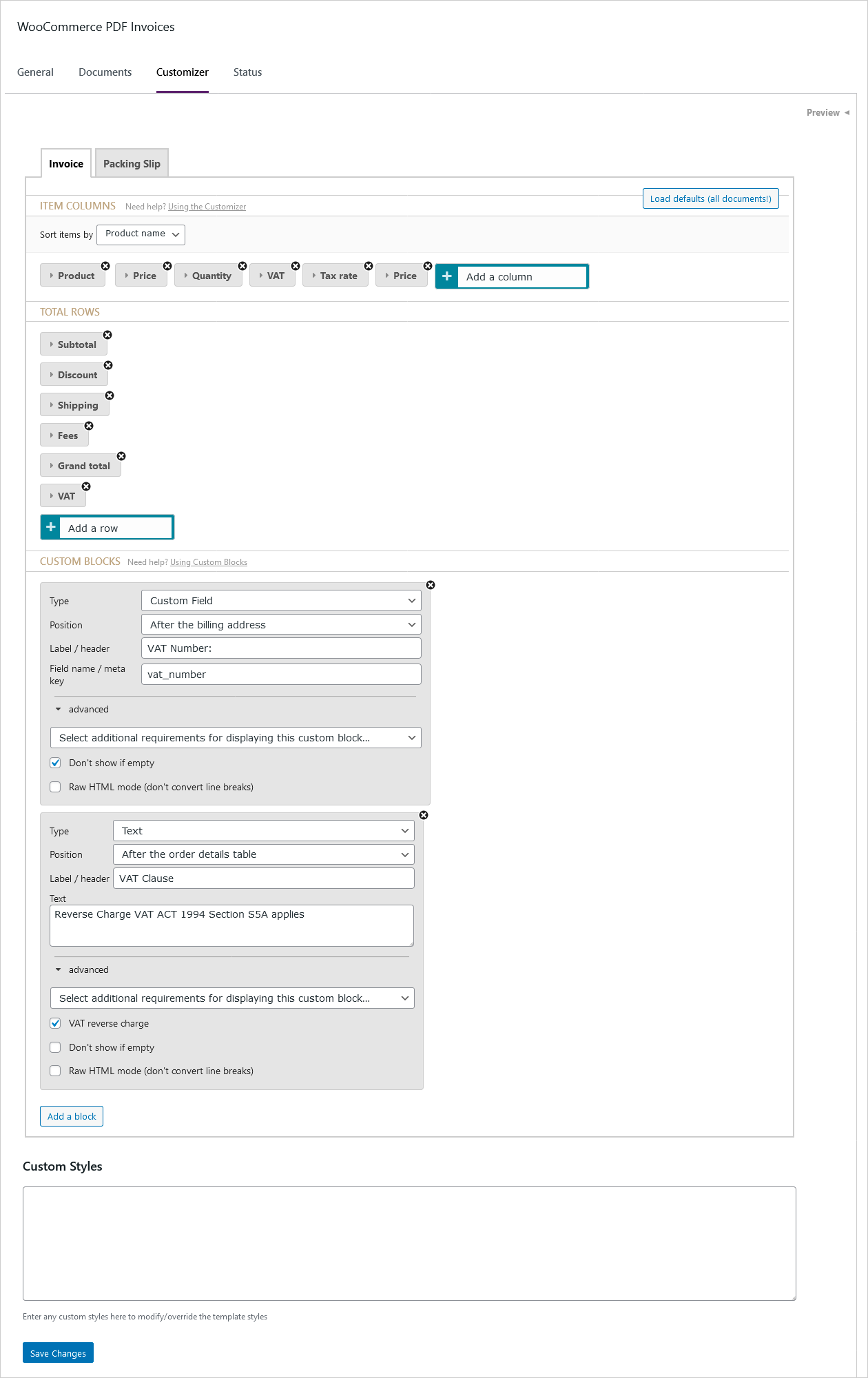Toggle Don't show if empty in Text block
The image size is (868, 1378).
pyautogui.click(x=56, y=1047)
